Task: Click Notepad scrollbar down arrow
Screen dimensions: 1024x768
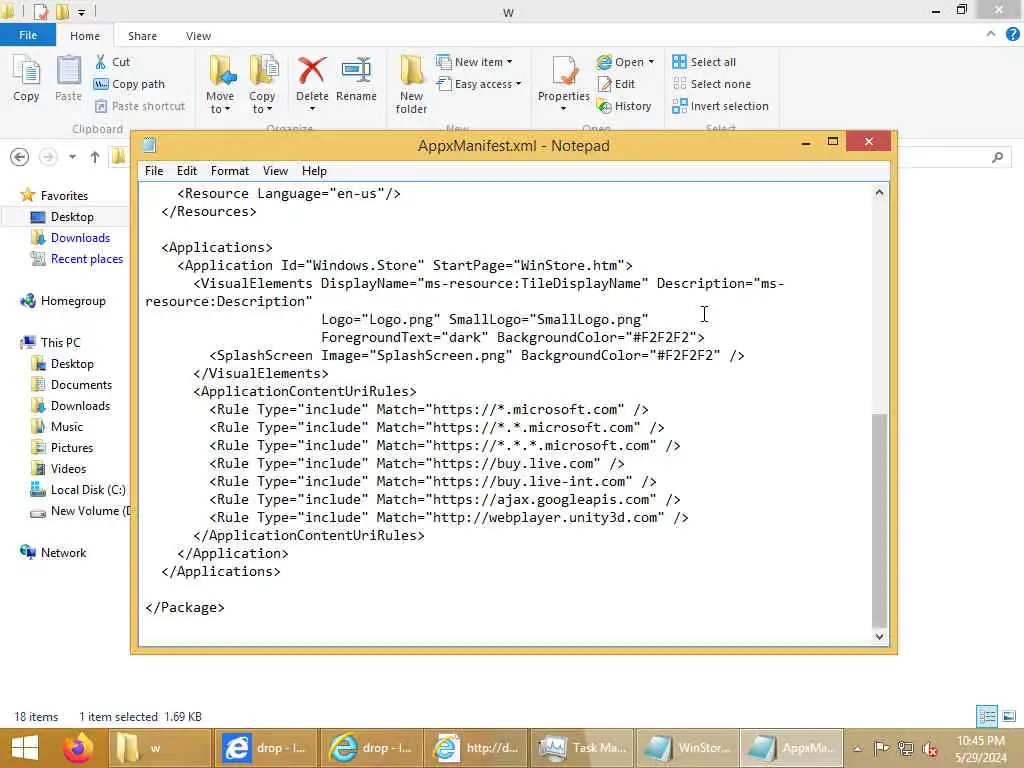Action: [x=879, y=636]
